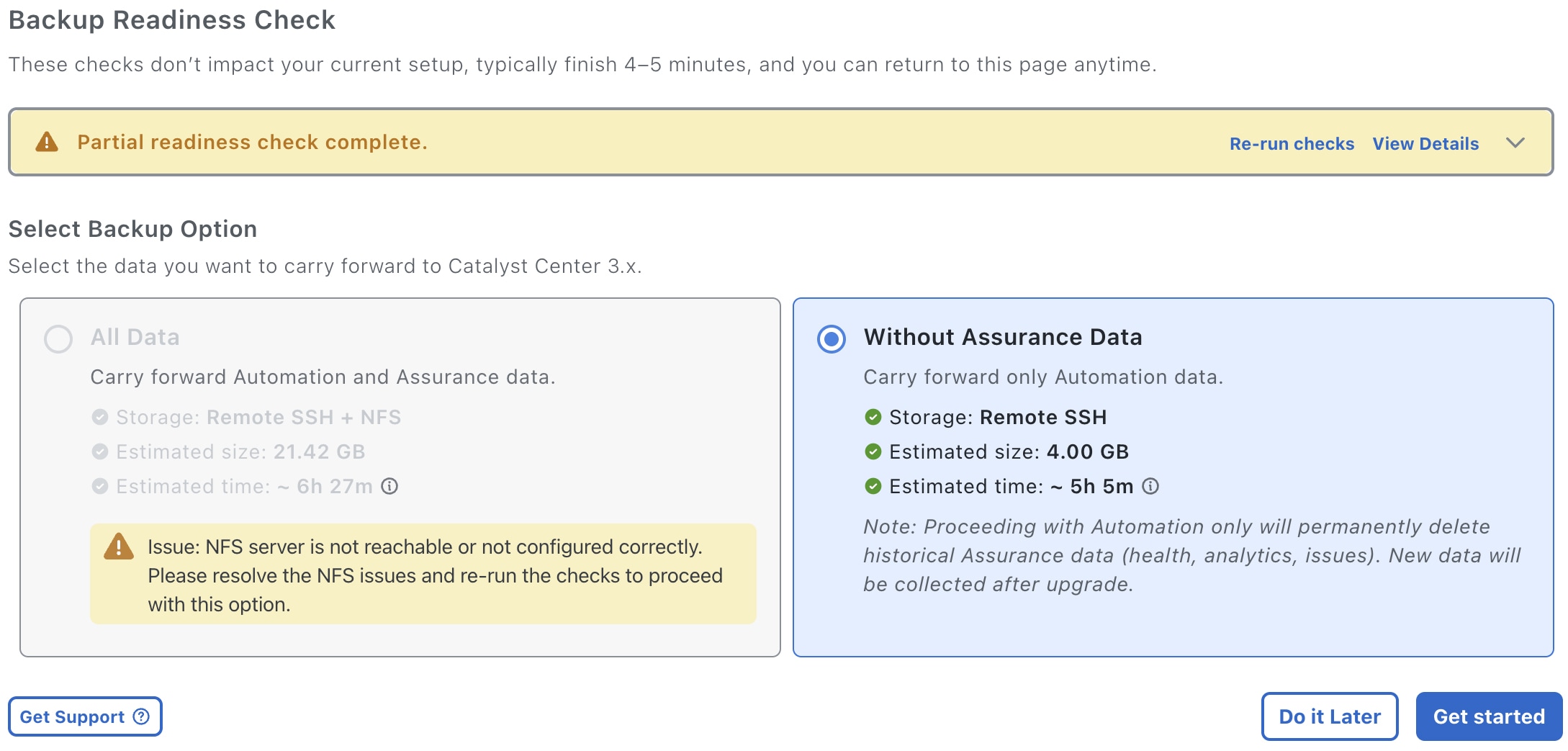Open Get Support
This screenshot has height=751, width=1568.
tap(85, 716)
